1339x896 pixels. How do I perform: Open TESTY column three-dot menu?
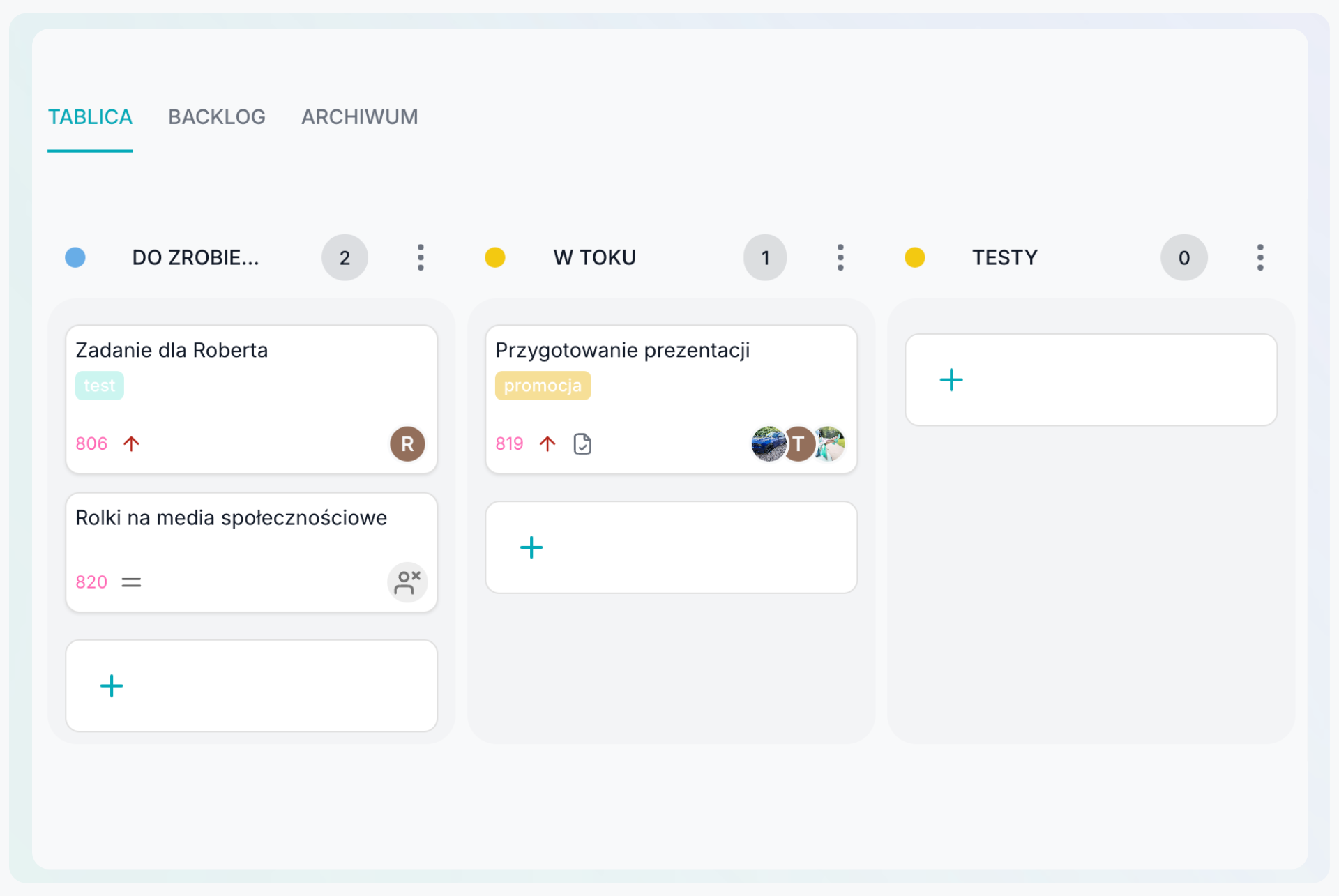[1259, 257]
